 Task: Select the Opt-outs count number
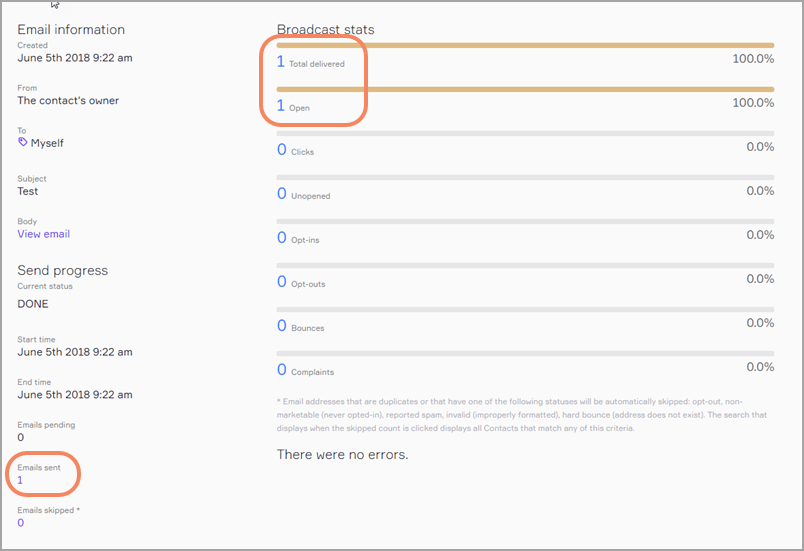point(282,282)
